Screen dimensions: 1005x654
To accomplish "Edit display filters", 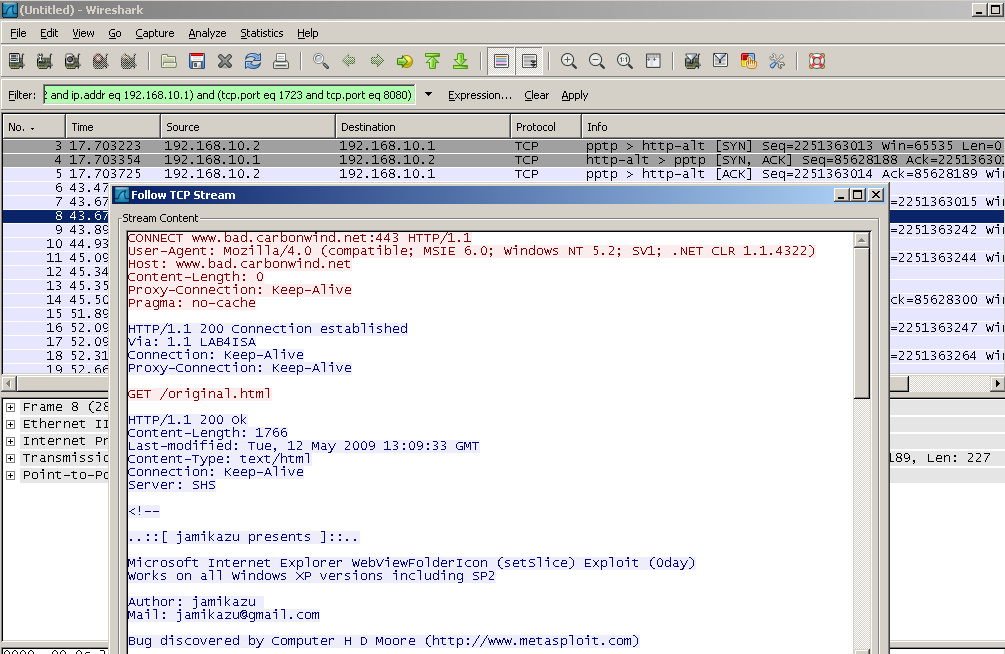I will point(720,61).
